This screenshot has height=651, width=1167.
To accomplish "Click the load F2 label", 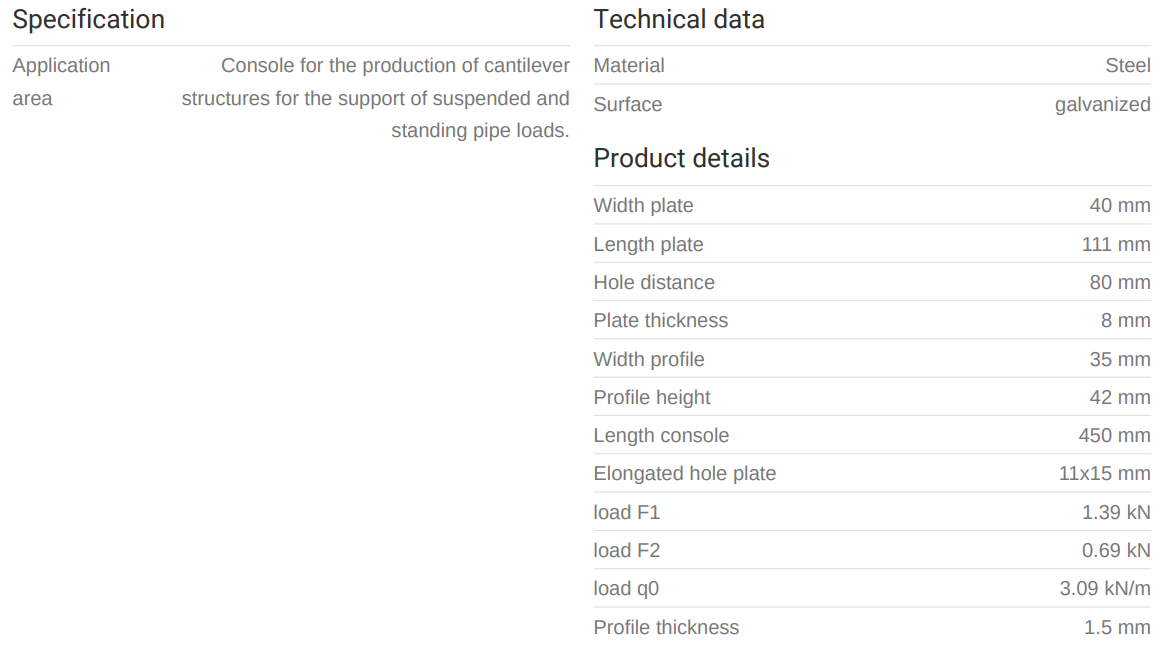I will pos(626,551).
